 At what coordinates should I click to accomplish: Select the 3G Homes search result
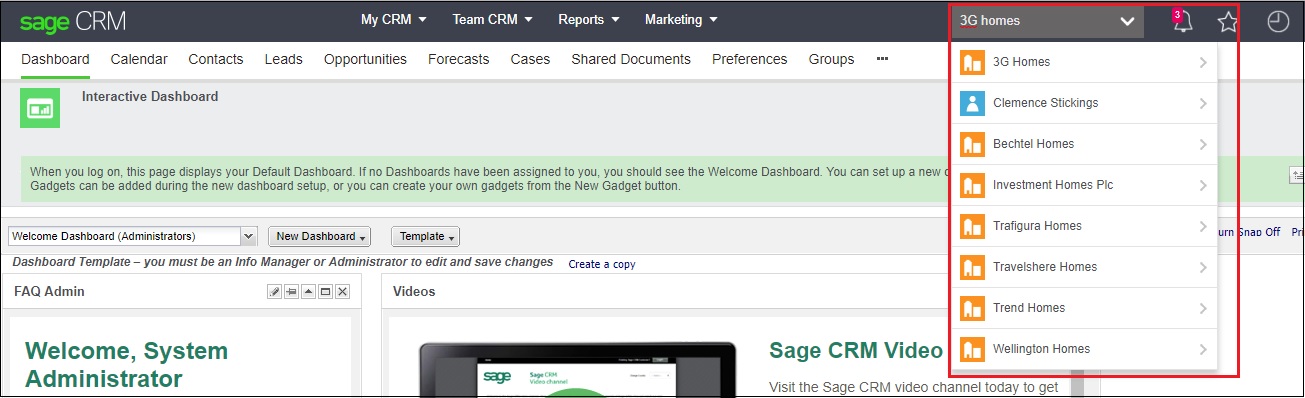tap(1084, 62)
